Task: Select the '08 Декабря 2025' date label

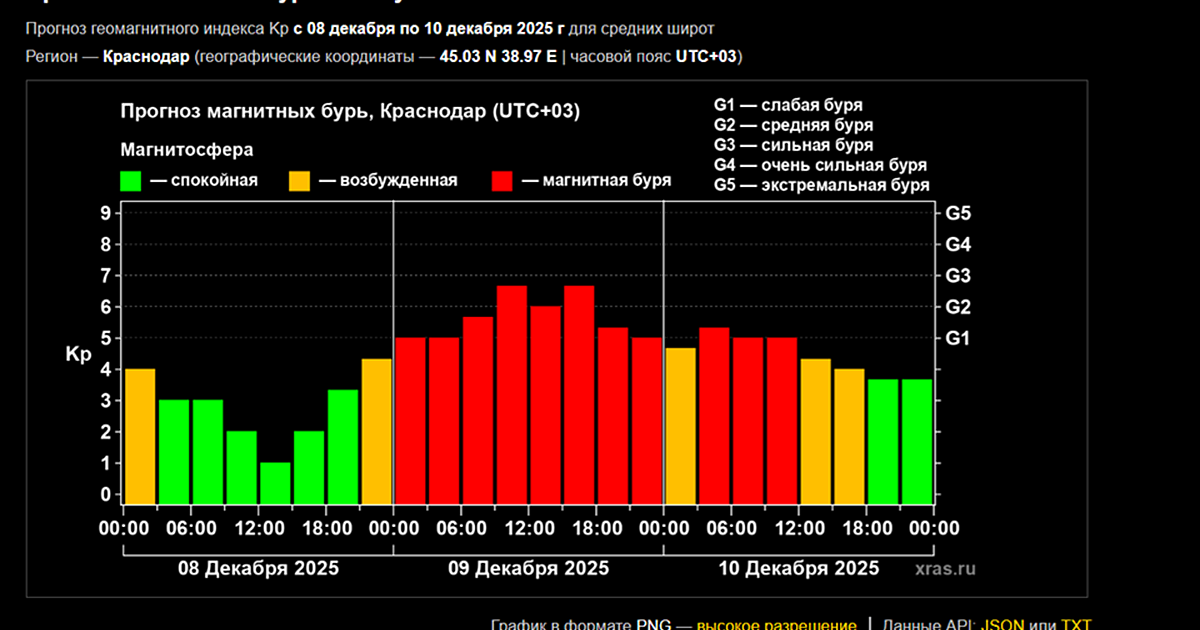Action: tap(258, 568)
